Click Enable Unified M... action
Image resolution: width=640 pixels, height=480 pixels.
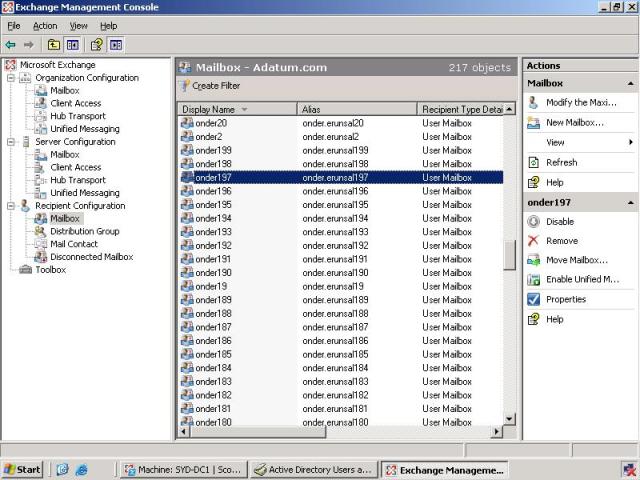pyautogui.click(x=582, y=279)
